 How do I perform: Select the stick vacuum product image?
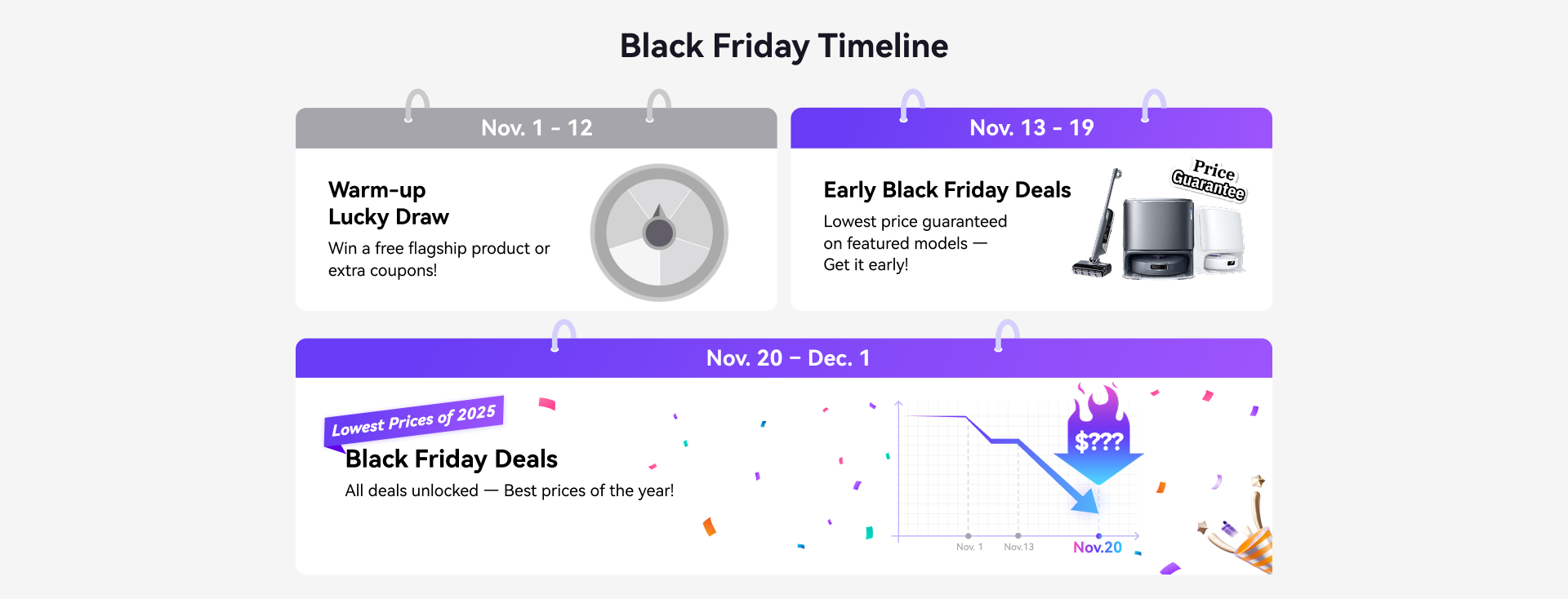tap(1097, 227)
